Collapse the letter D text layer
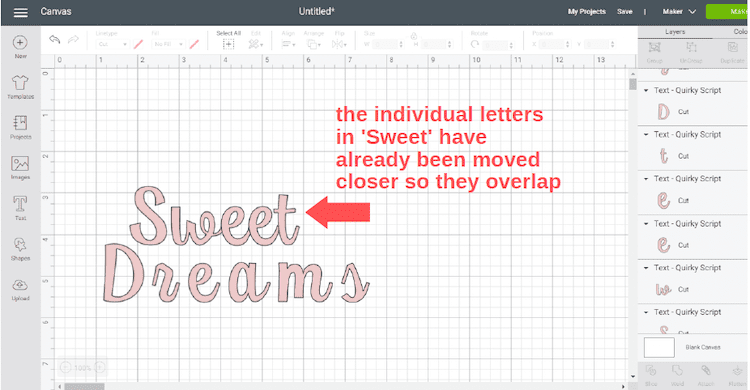Screen dimensions: 750x390 pos(646,90)
